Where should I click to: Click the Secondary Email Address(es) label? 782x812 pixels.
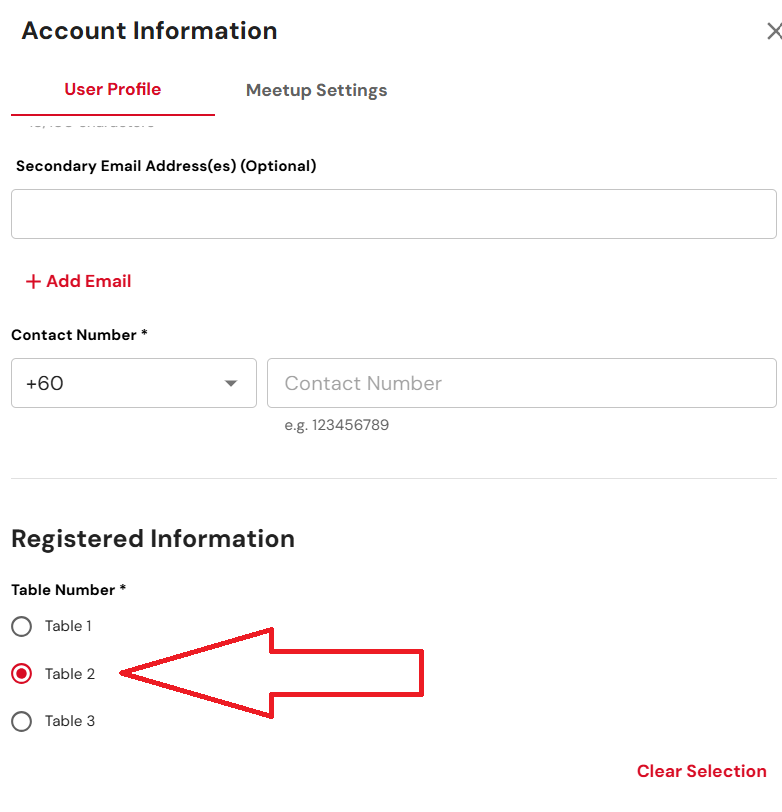pyautogui.click(x=166, y=166)
